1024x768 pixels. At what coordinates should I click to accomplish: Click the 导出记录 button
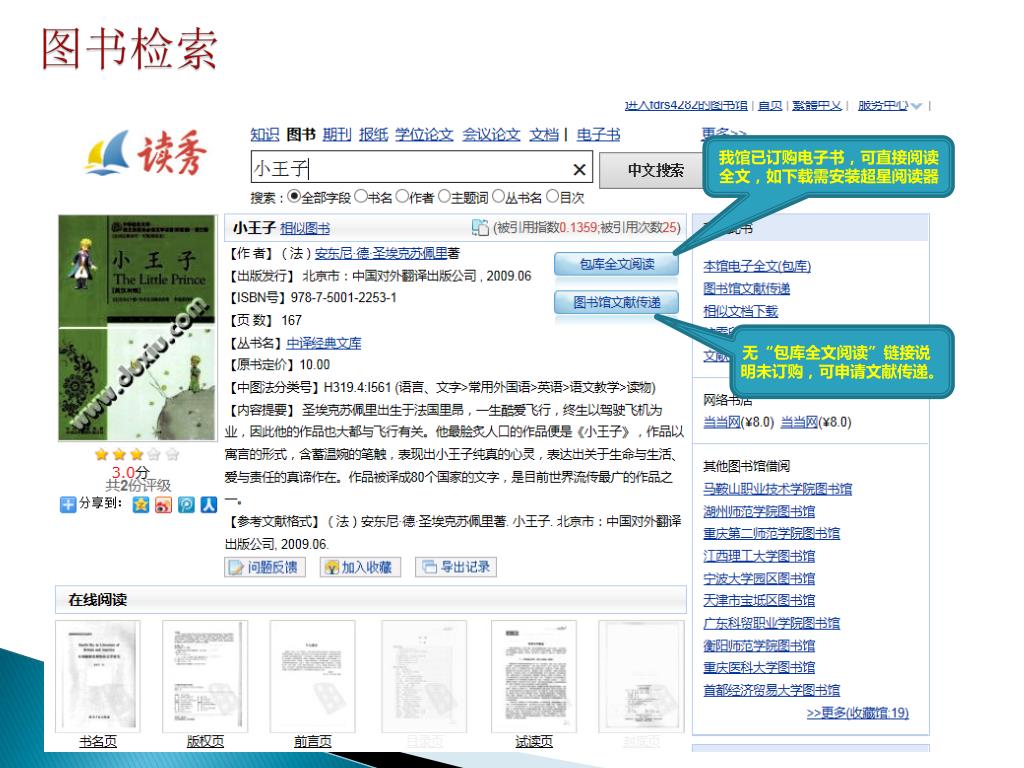(x=456, y=567)
